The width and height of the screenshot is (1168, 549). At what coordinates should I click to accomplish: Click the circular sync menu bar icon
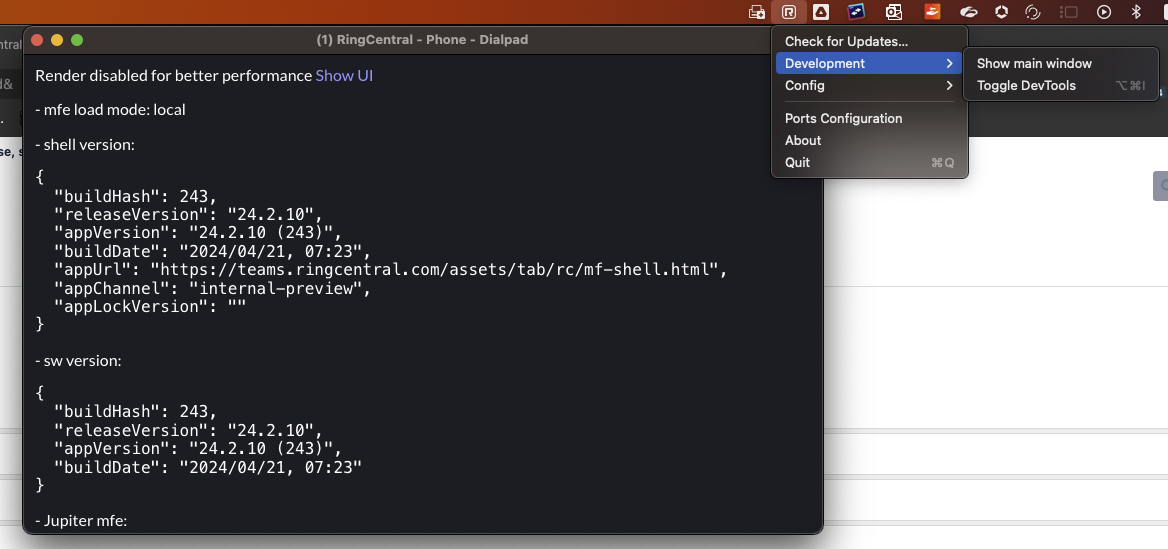1032,12
